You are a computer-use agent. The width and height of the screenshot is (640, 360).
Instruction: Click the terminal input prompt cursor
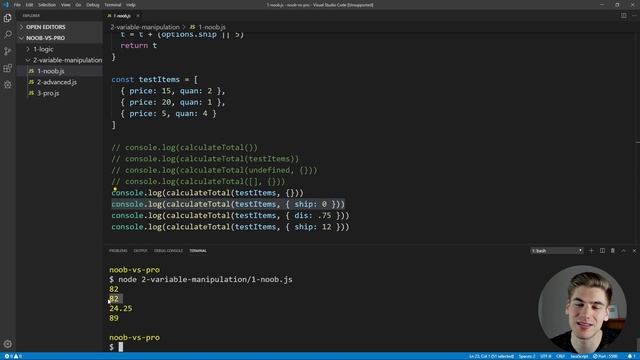(120, 347)
